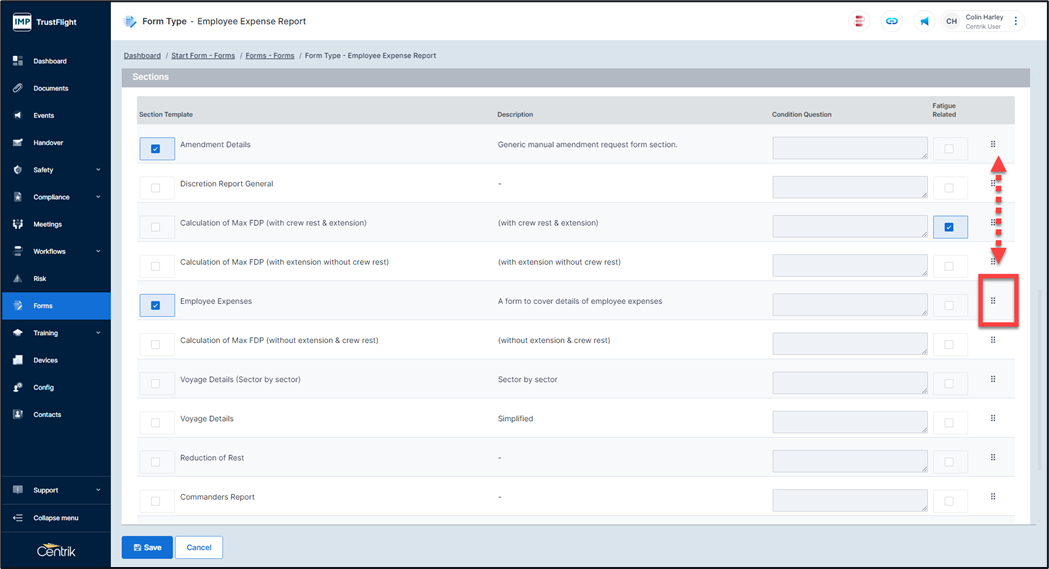This screenshot has height=569, width=1049.
Task: Click the blue link icon in header
Action: pos(890,21)
